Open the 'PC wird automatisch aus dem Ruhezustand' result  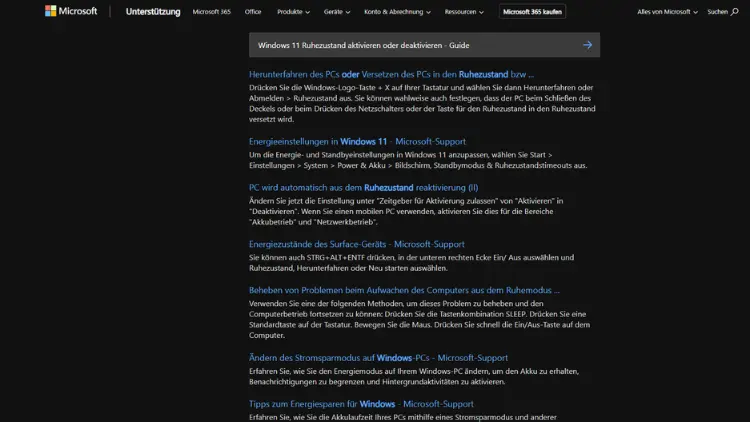click(x=364, y=188)
